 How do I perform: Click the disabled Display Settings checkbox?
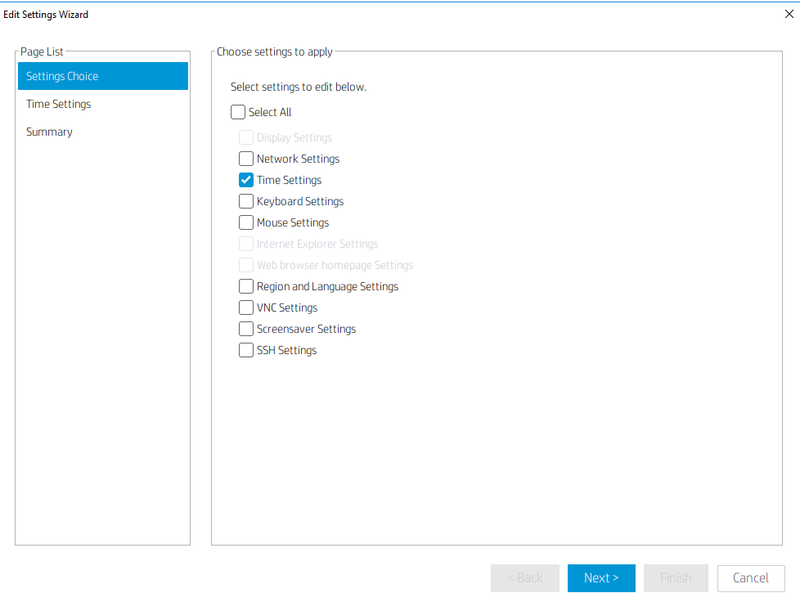click(x=246, y=138)
